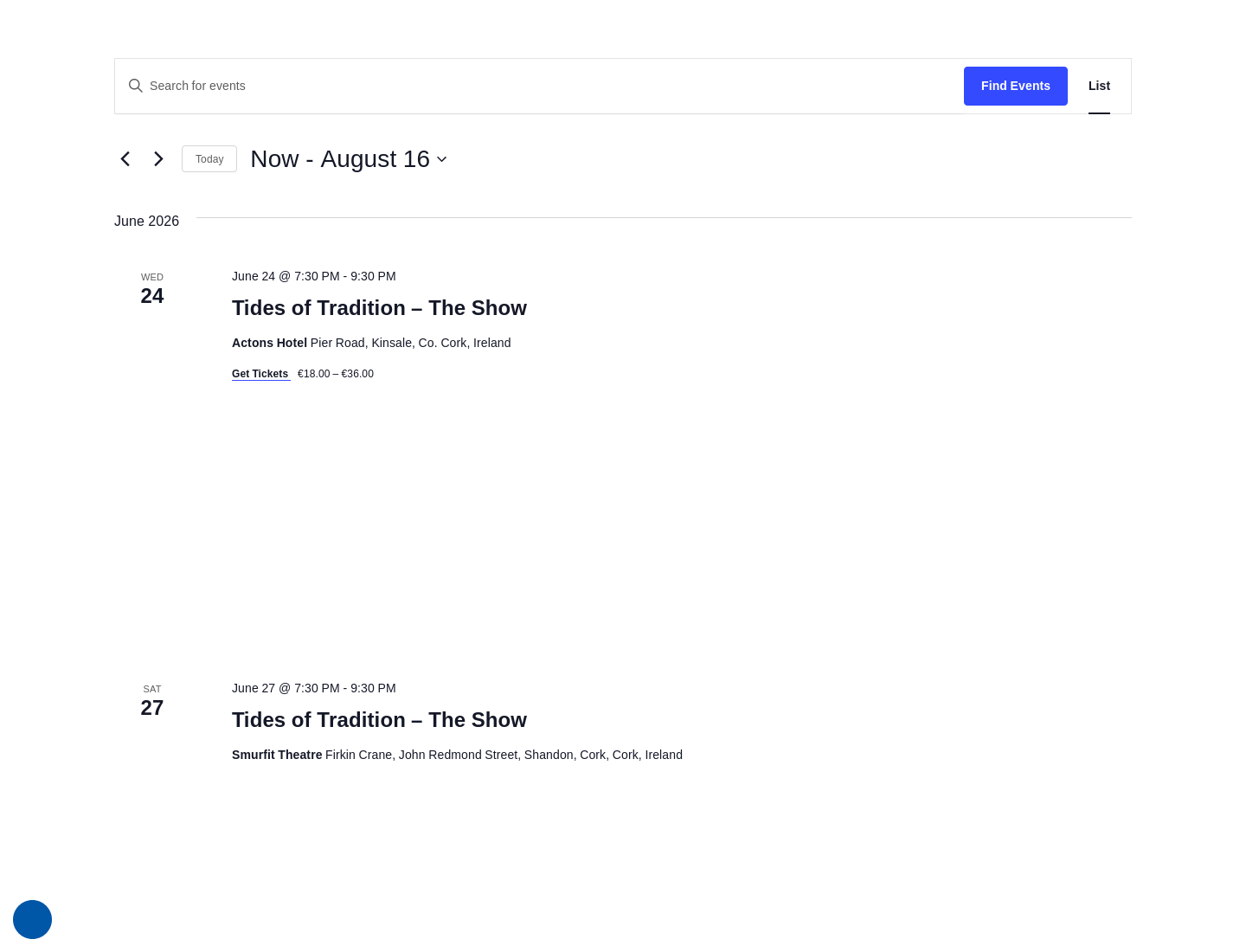Image resolution: width=1246 pixels, height=952 pixels.
Task: Click the SAT 27 date tag
Action: (152, 701)
